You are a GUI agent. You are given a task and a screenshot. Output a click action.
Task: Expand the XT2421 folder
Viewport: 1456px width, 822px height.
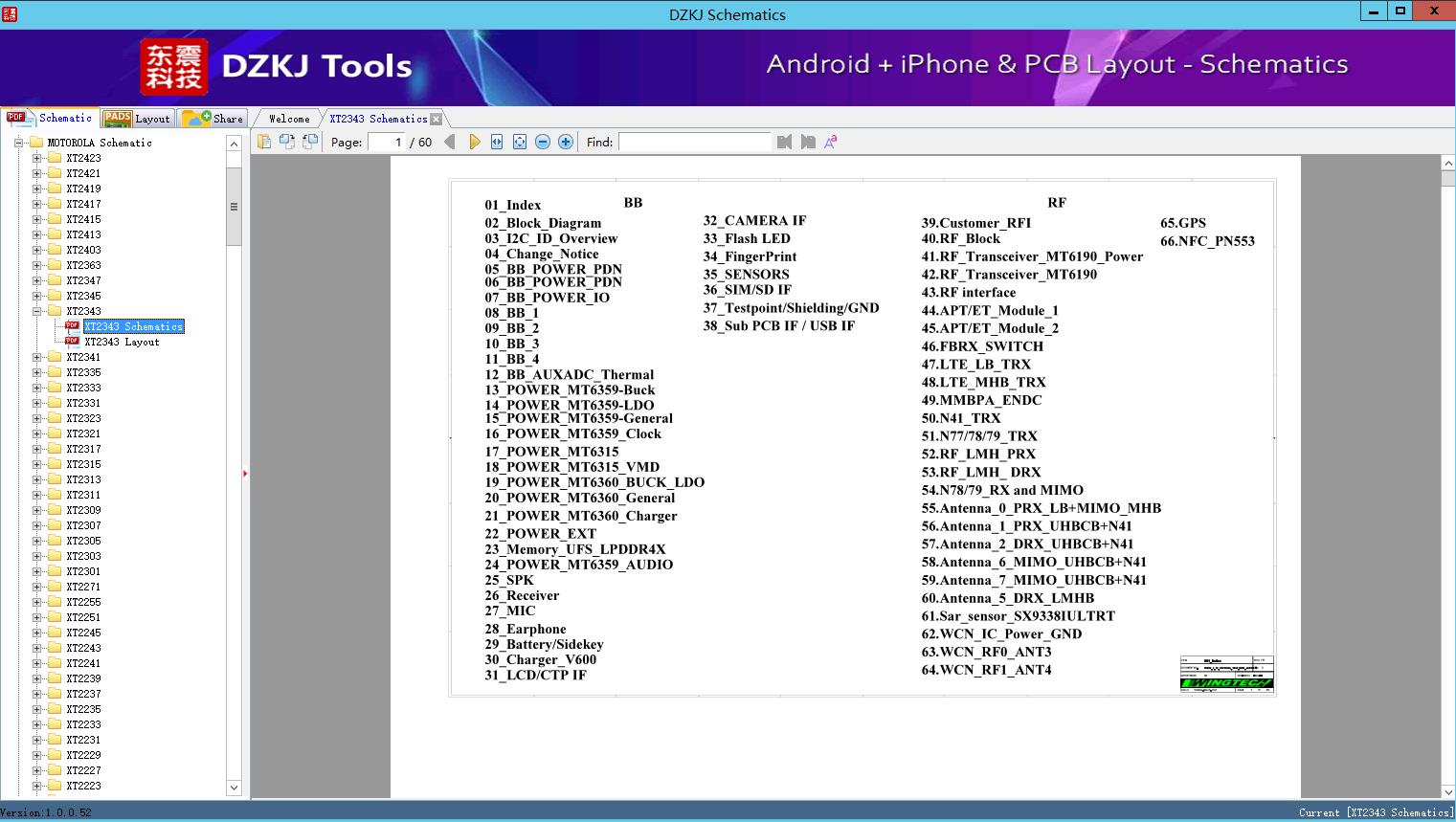37,173
